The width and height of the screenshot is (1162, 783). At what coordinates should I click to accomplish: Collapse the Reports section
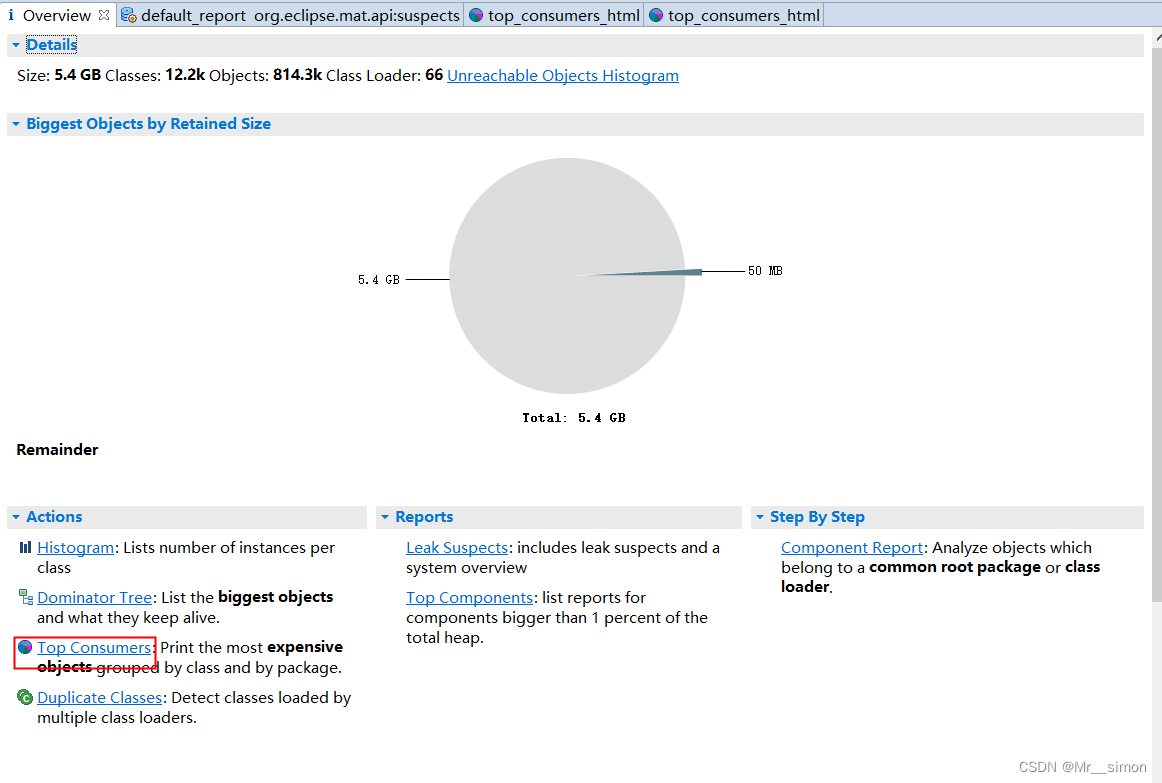(x=385, y=517)
